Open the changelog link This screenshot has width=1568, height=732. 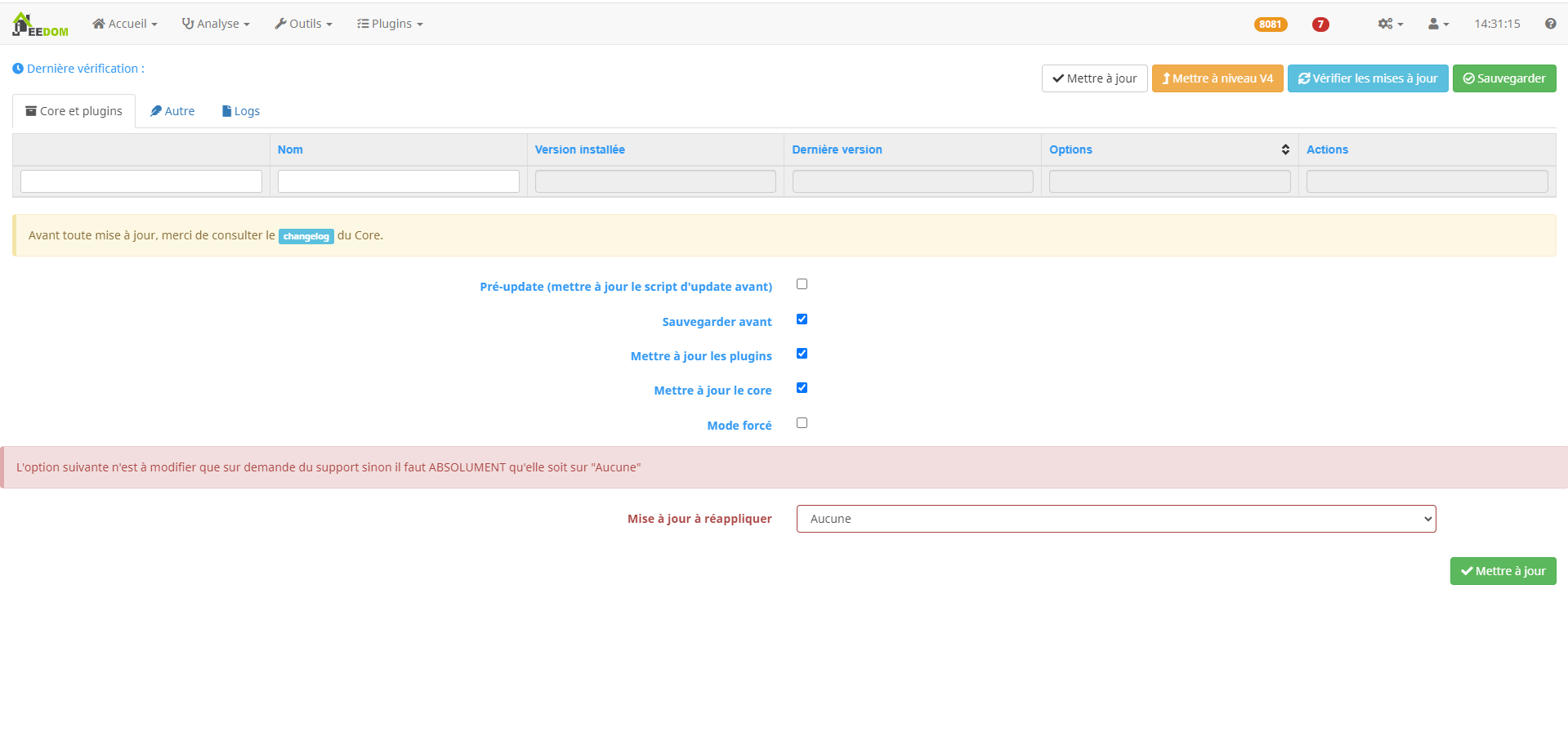[x=306, y=236]
